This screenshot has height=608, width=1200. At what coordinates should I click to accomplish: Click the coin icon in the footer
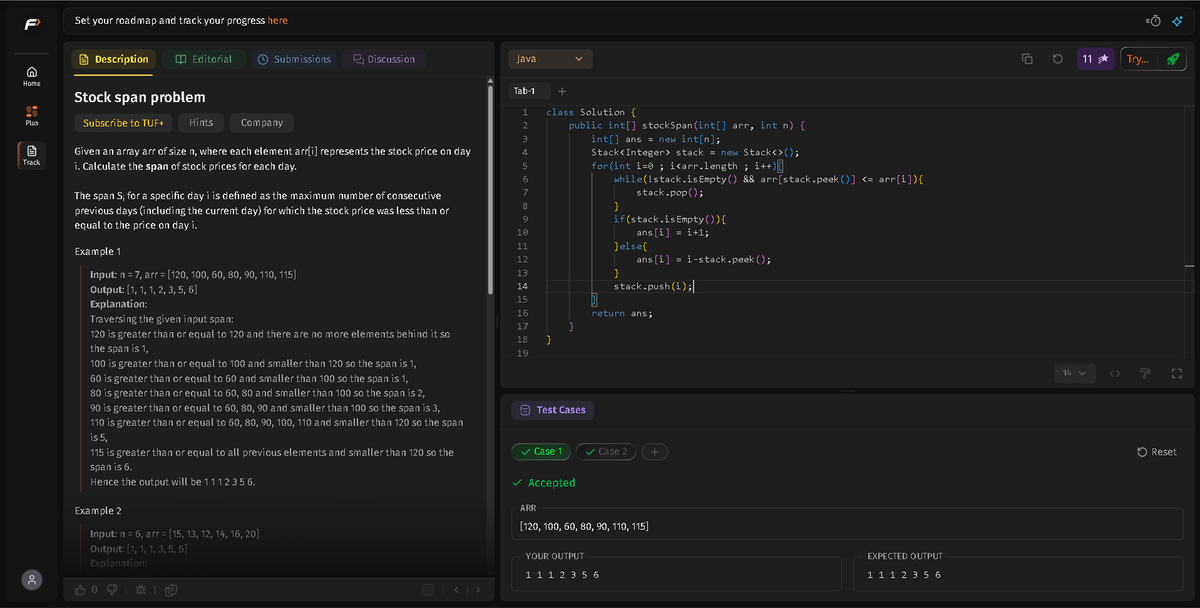click(x=171, y=590)
